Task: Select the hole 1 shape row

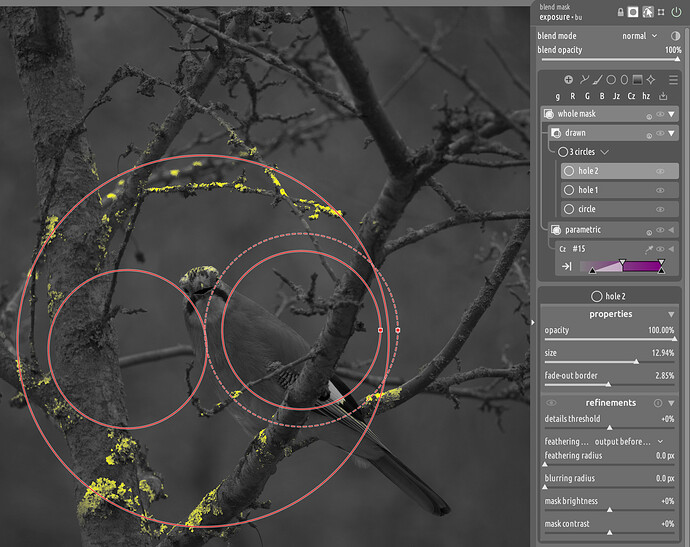Action: point(620,190)
